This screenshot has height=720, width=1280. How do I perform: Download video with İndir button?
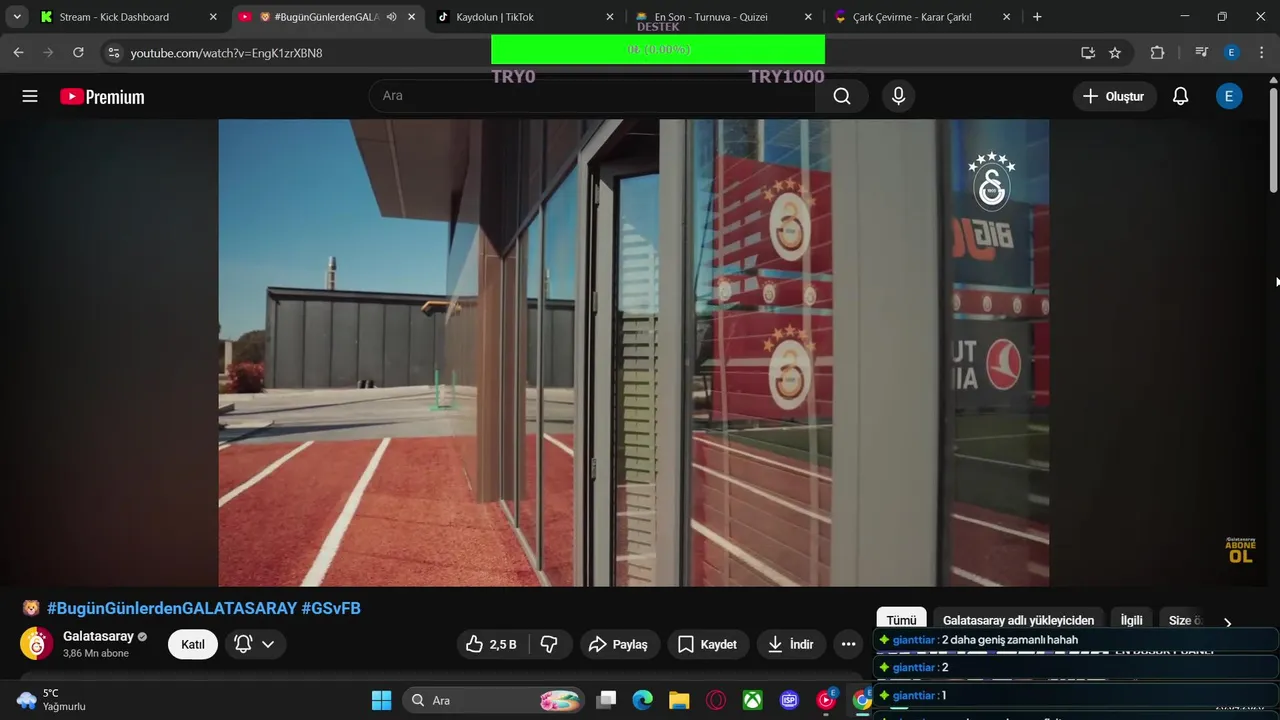point(790,645)
